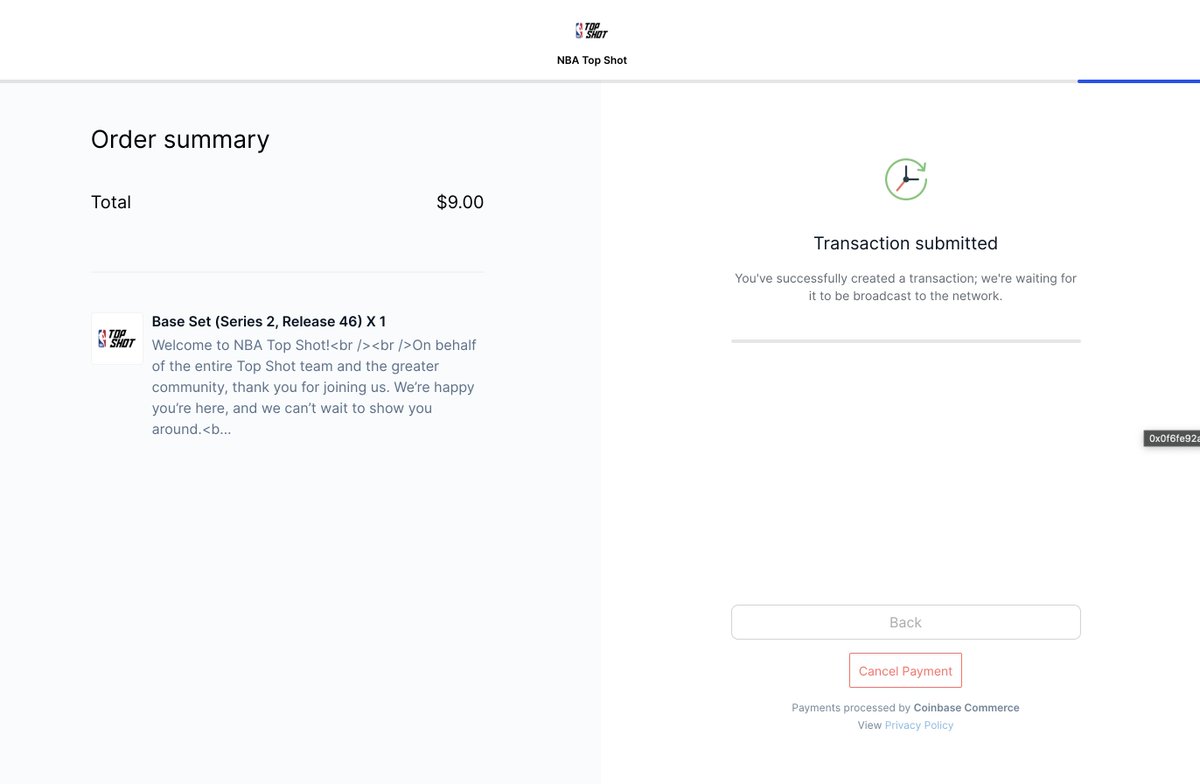Click the blue segment of top progress bar
The height and width of the screenshot is (784, 1200).
tap(1139, 81)
